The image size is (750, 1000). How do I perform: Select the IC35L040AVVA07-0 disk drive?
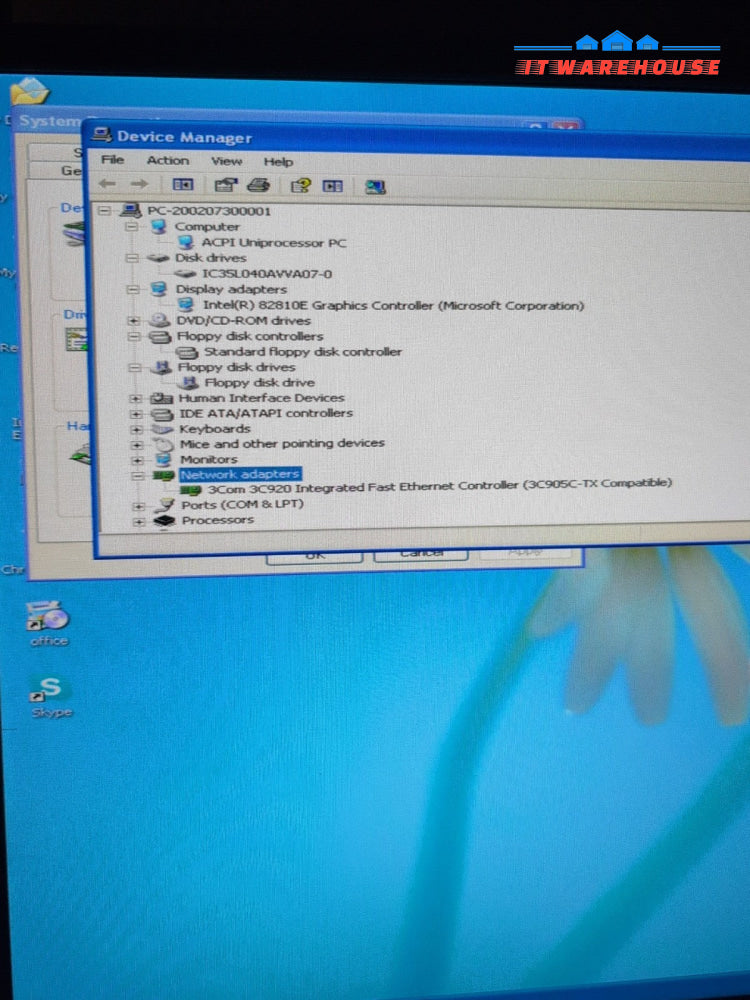267,274
